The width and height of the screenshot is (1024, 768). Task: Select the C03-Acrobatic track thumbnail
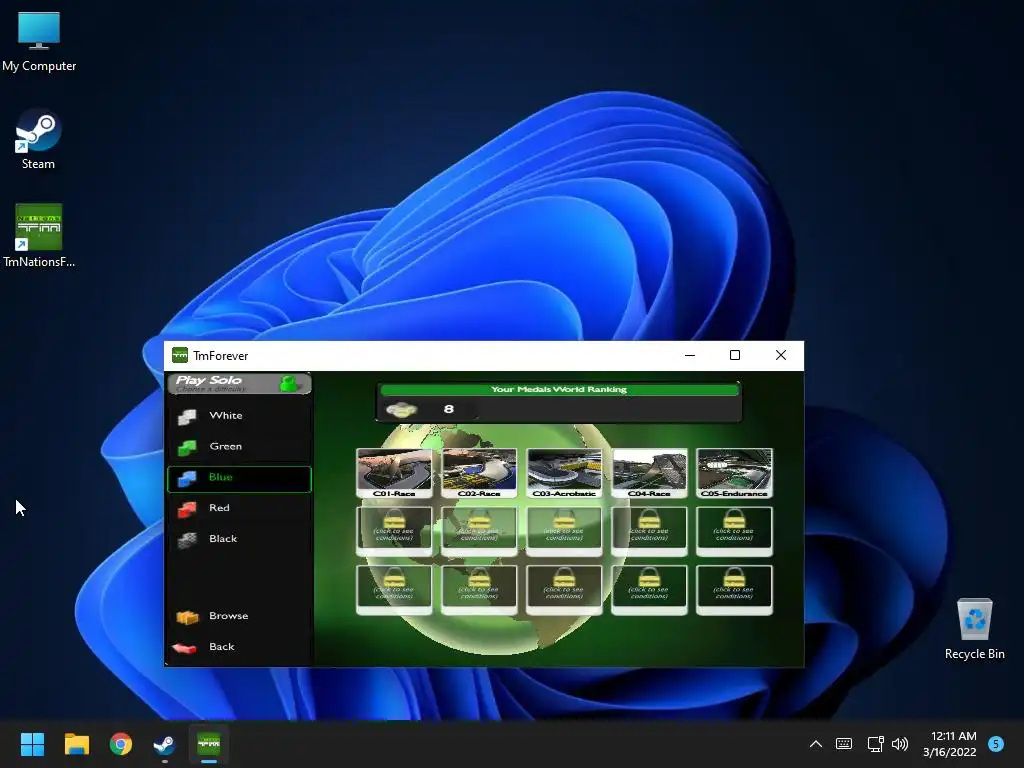click(564, 473)
